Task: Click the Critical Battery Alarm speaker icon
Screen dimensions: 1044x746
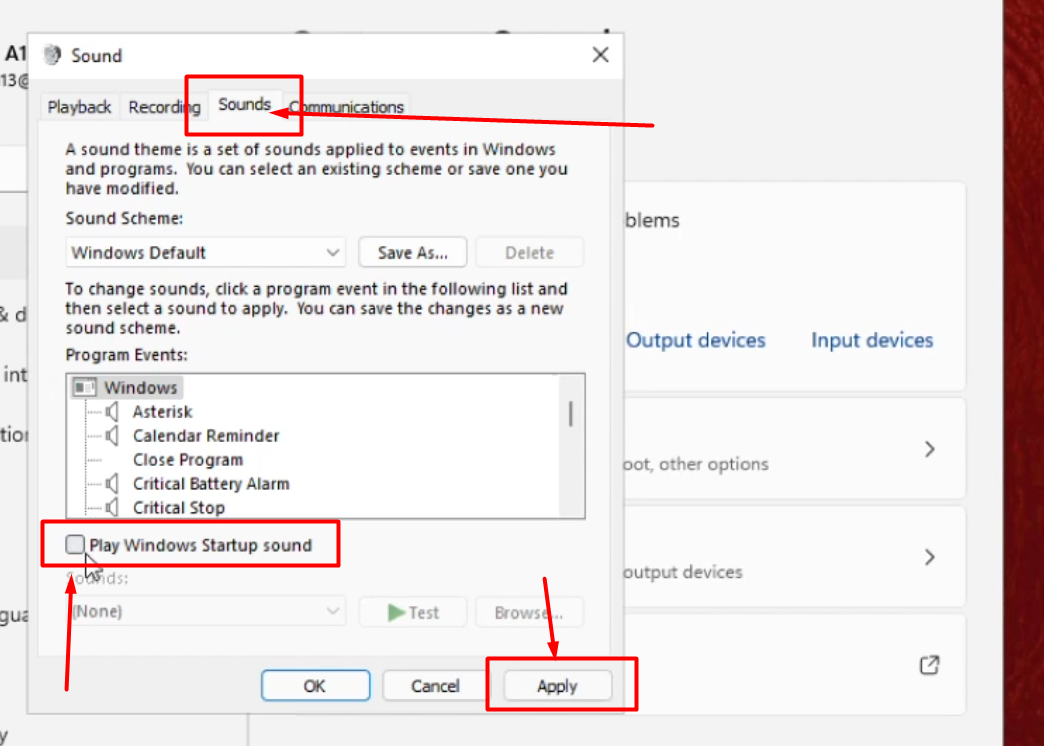Action: tap(112, 484)
